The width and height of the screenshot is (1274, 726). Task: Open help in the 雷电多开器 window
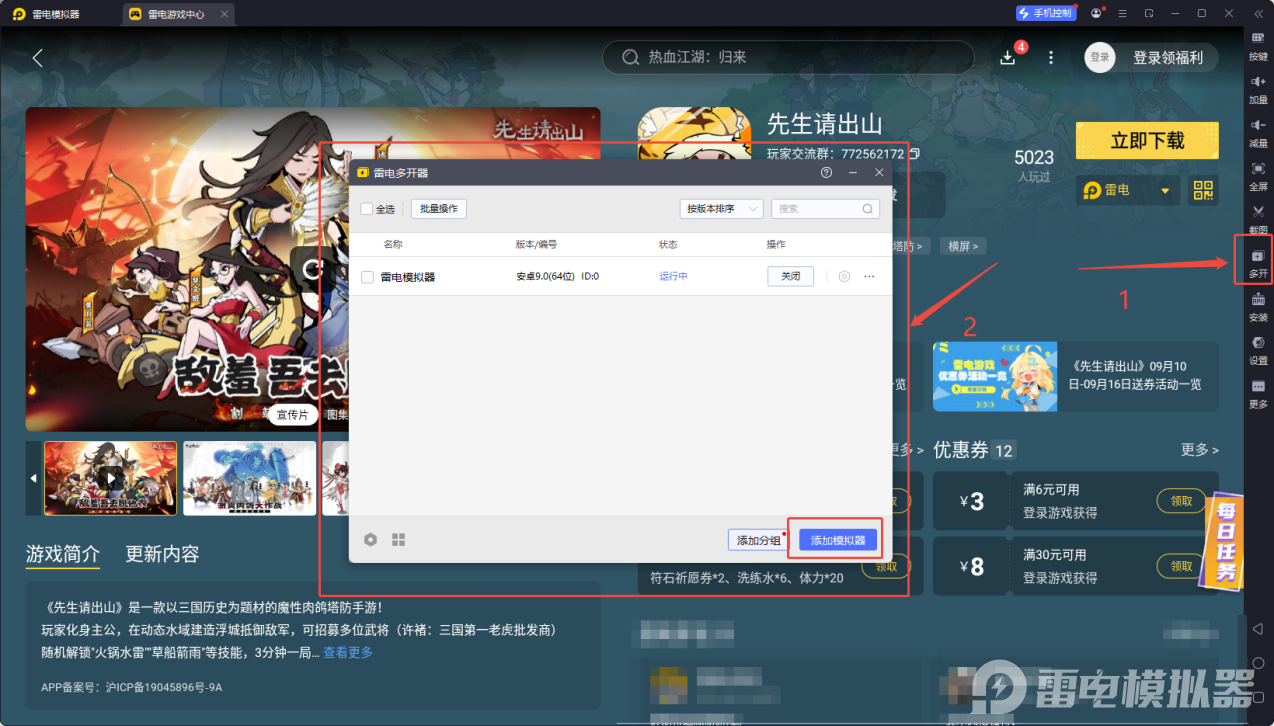[x=826, y=172]
